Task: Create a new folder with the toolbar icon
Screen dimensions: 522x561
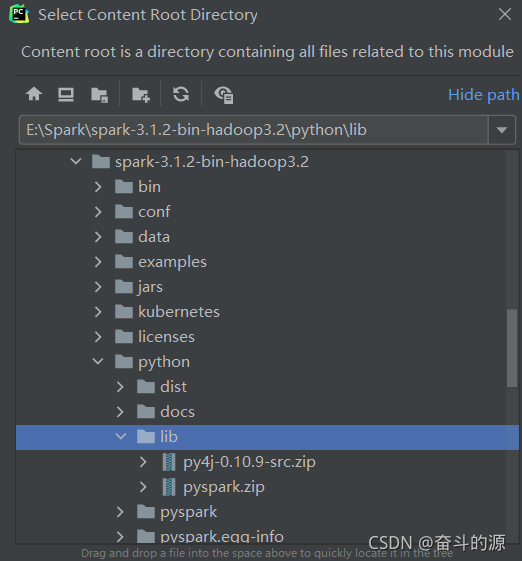Action: 141,95
